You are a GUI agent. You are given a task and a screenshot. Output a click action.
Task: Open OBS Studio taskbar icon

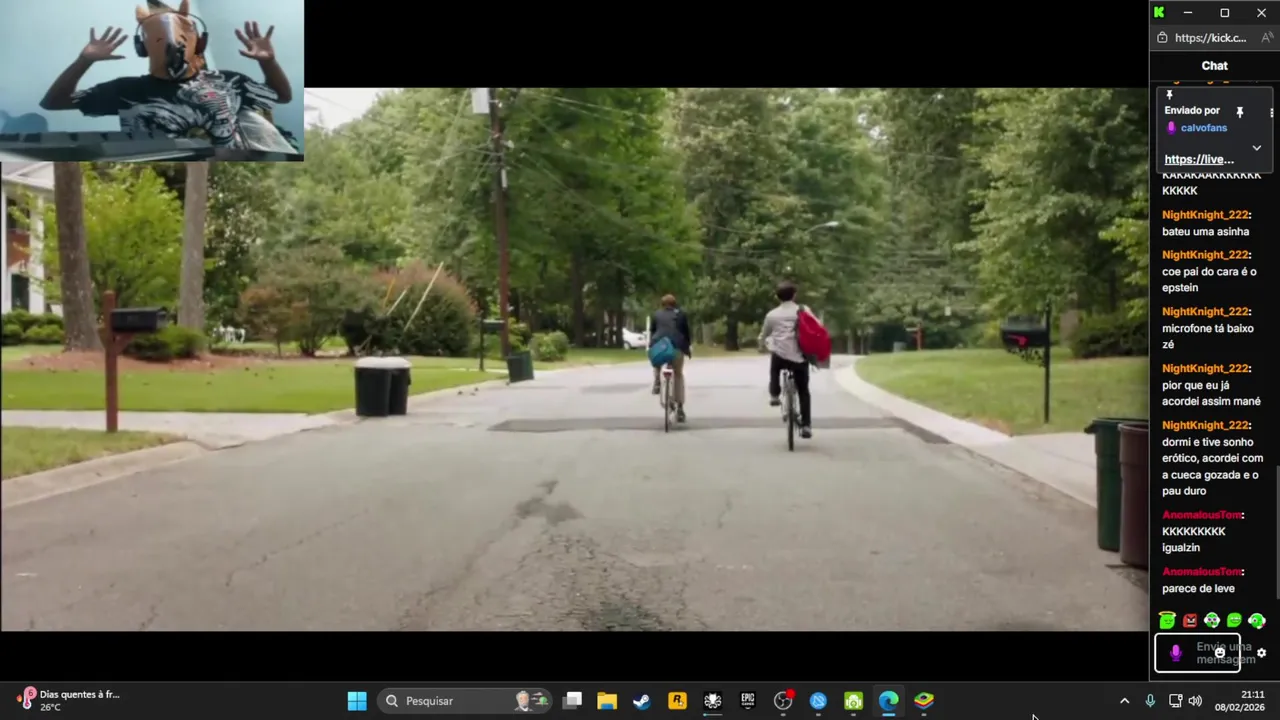[783, 701]
